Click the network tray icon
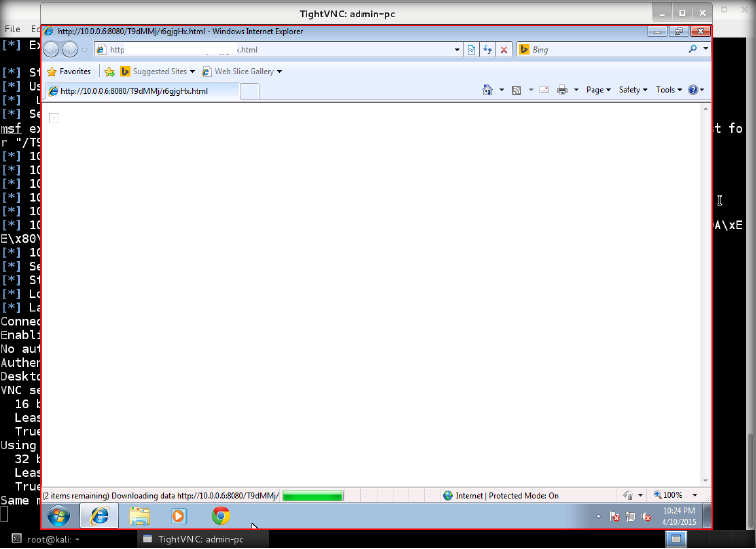Image resolution: width=756 pixels, height=549 pixels. click(x=631, y=517)
